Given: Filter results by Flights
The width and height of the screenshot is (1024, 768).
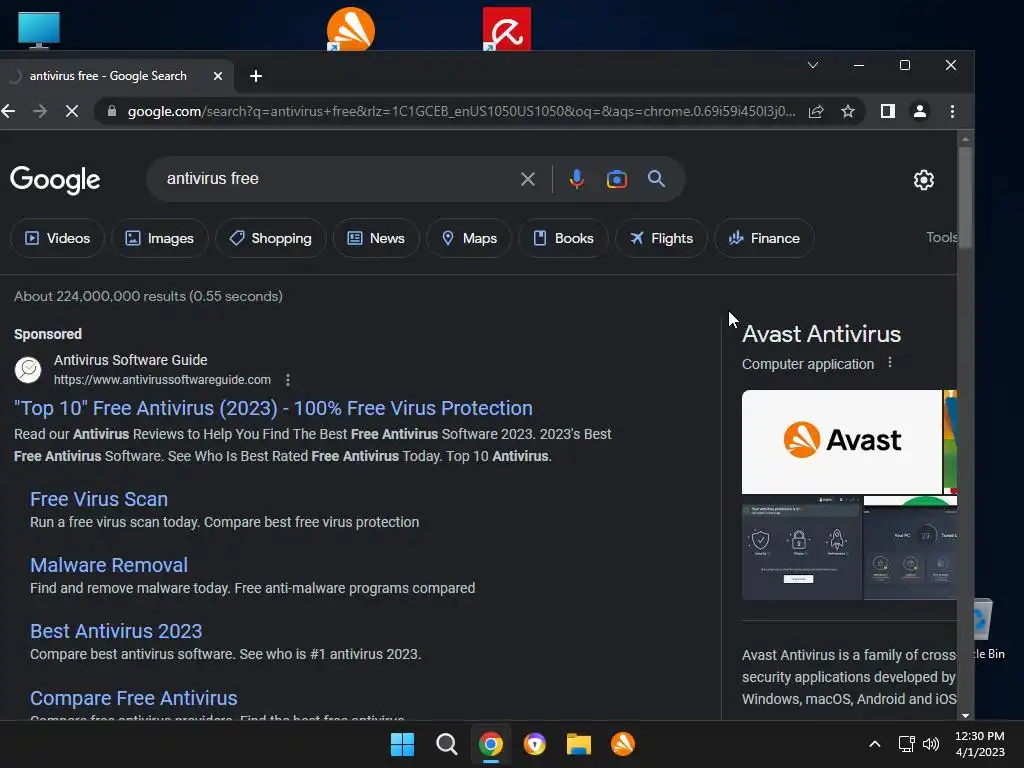Looking at the screenshot, I should click(661, 238).
